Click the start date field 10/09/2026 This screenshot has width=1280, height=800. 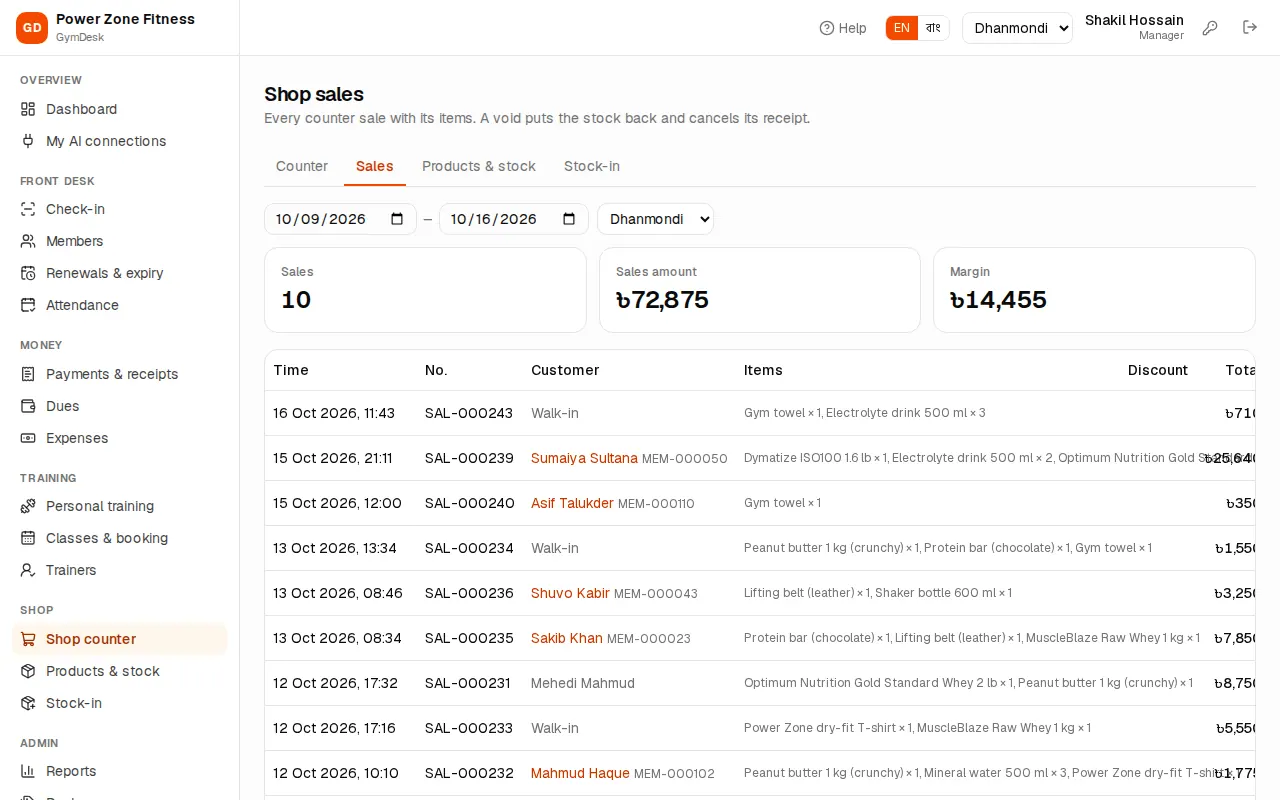click(340, 219)
